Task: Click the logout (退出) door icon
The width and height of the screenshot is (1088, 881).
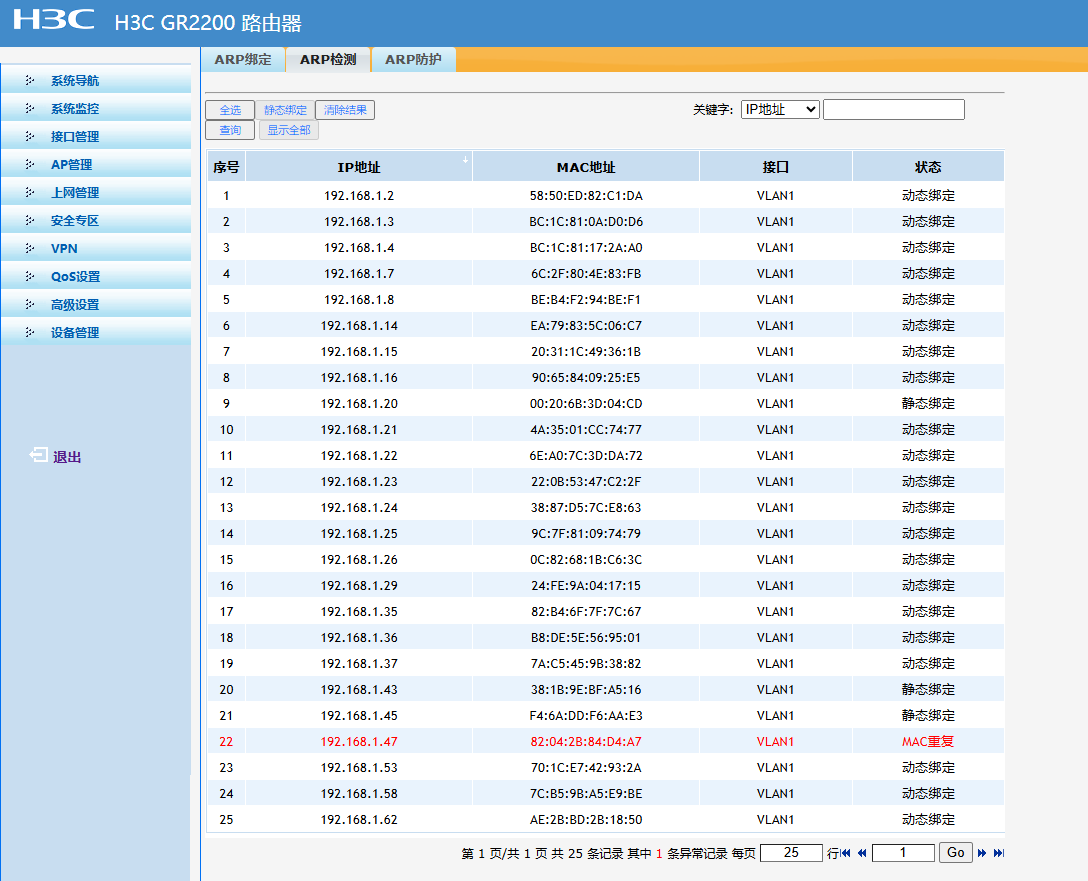Action: click(x=38, y=456)
